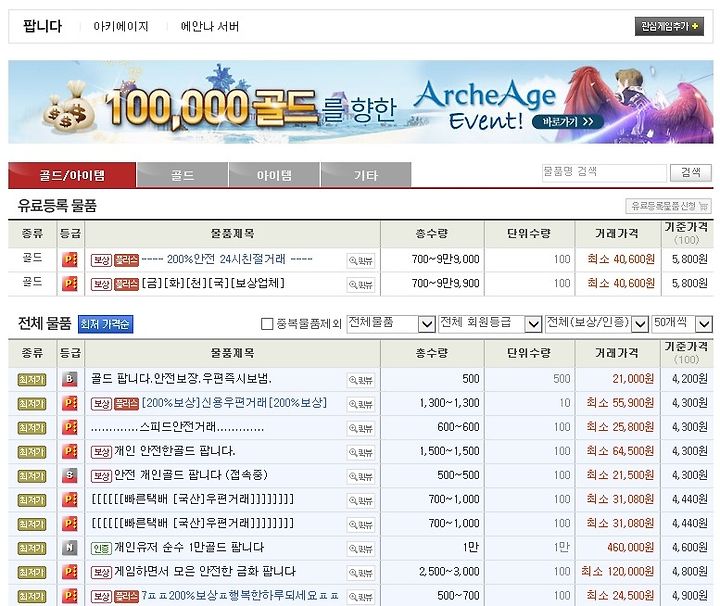
Task: Open preview icon for [200%보상]신용우편거래 listing
Action: (x=361, y=404)
